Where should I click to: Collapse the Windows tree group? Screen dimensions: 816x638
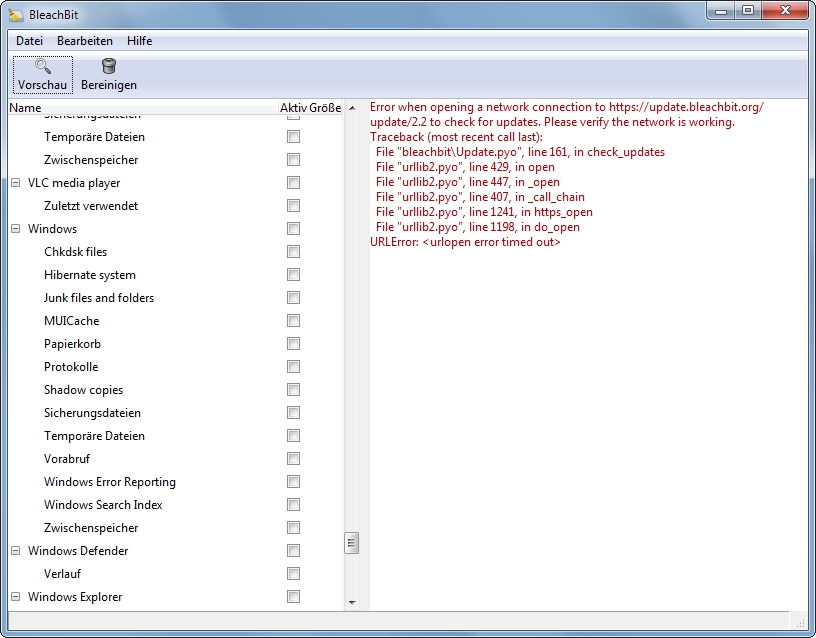[16, 228]
